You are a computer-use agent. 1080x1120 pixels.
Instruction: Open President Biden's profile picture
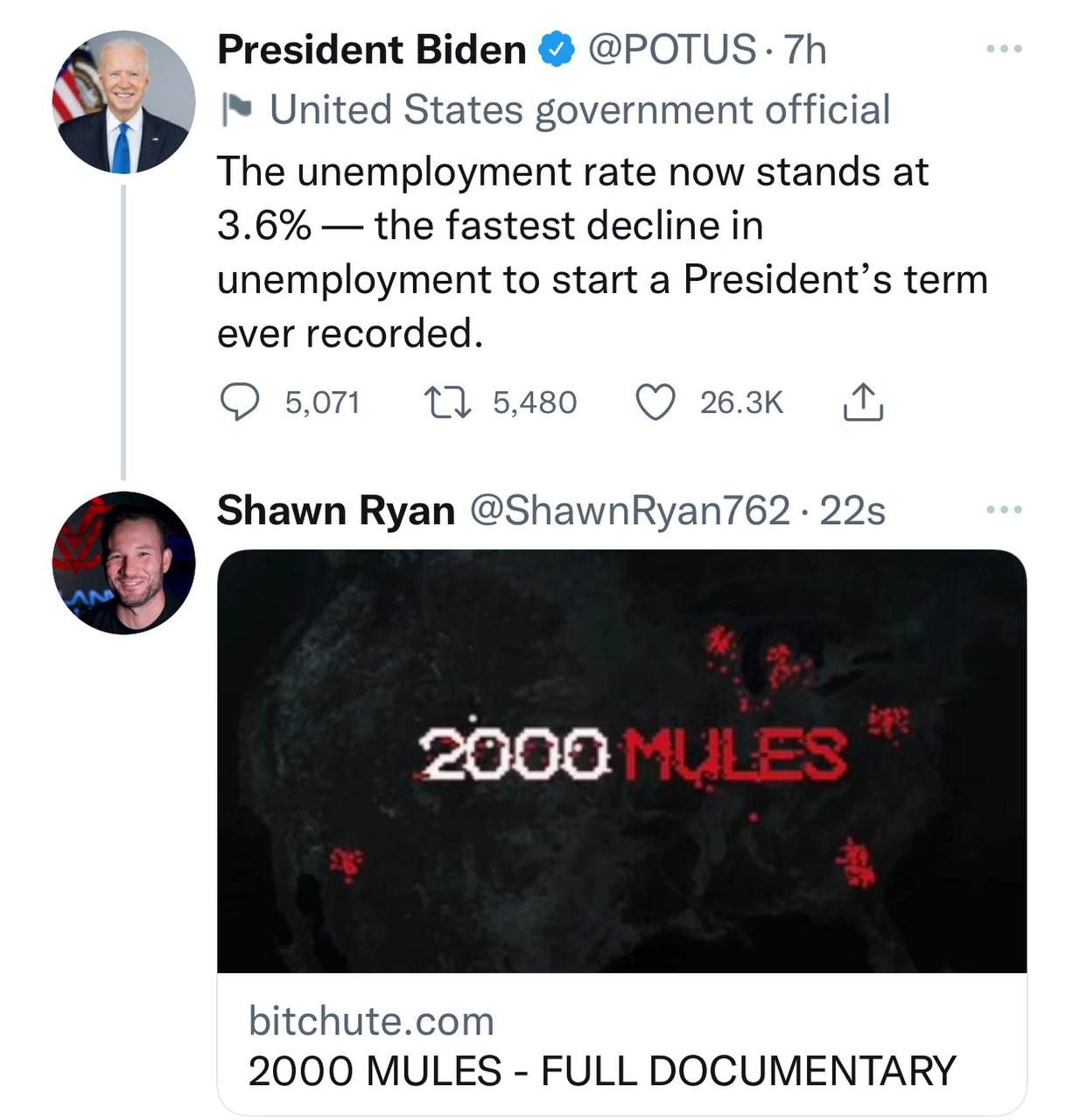click(123, 102)
